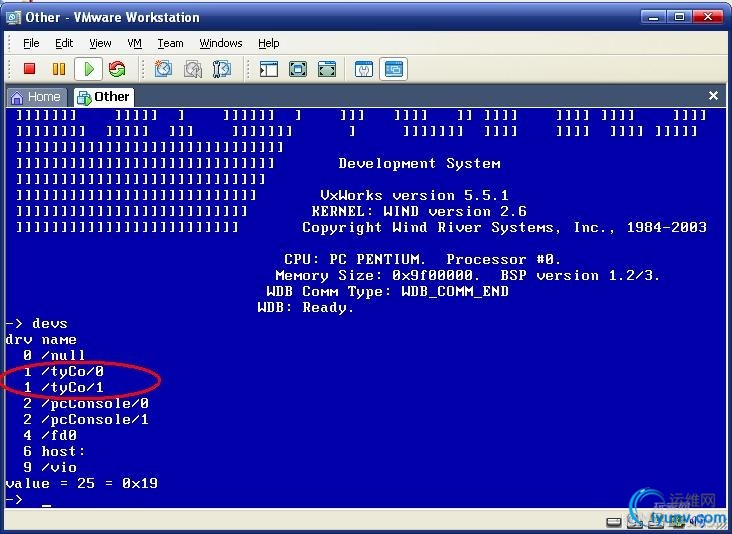Switch to the Home tab
Viewport: 732px width, 534px height.
click(x=36, y=97)
